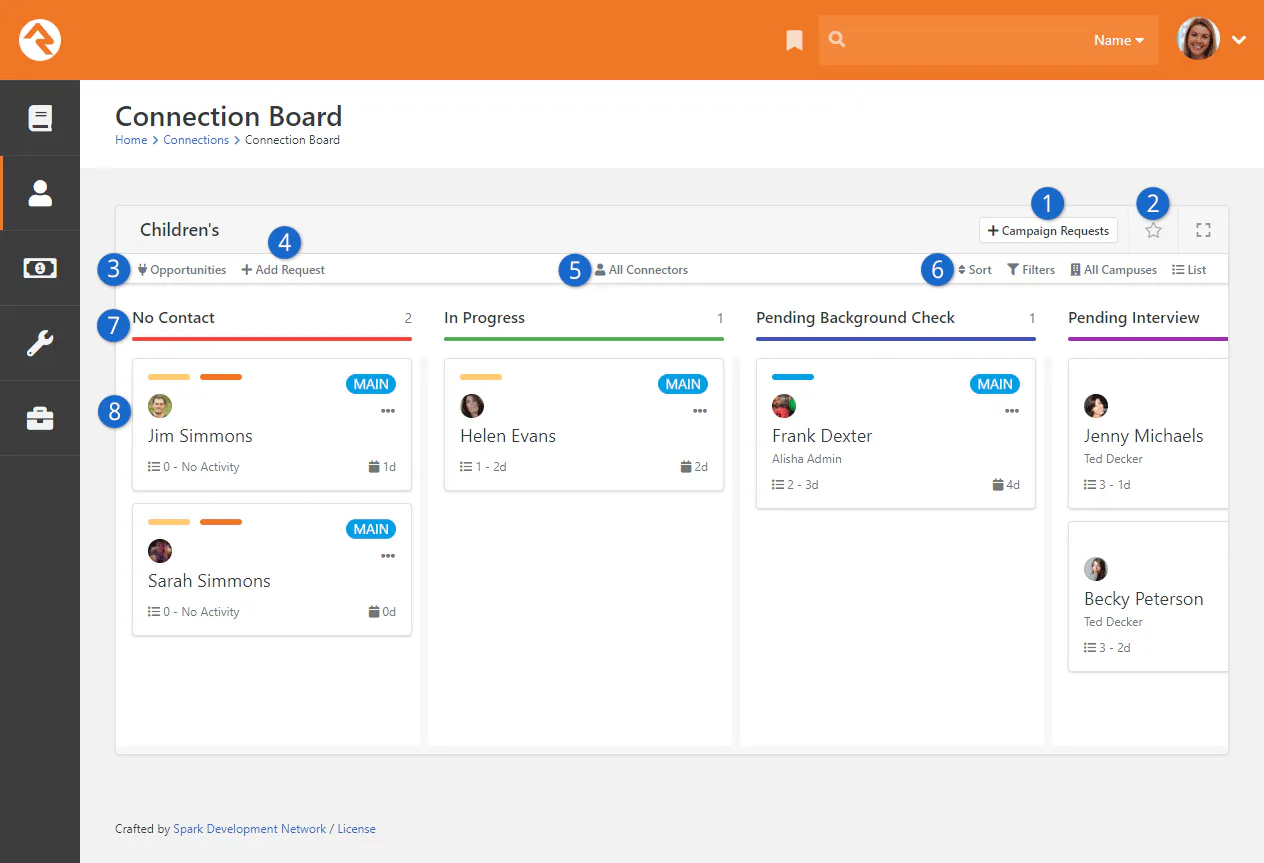This screenshot has width=1264, height=863.
Task: Click the MAIN campus badge on Helen Evans card
Action: click(x=683, y=384)
